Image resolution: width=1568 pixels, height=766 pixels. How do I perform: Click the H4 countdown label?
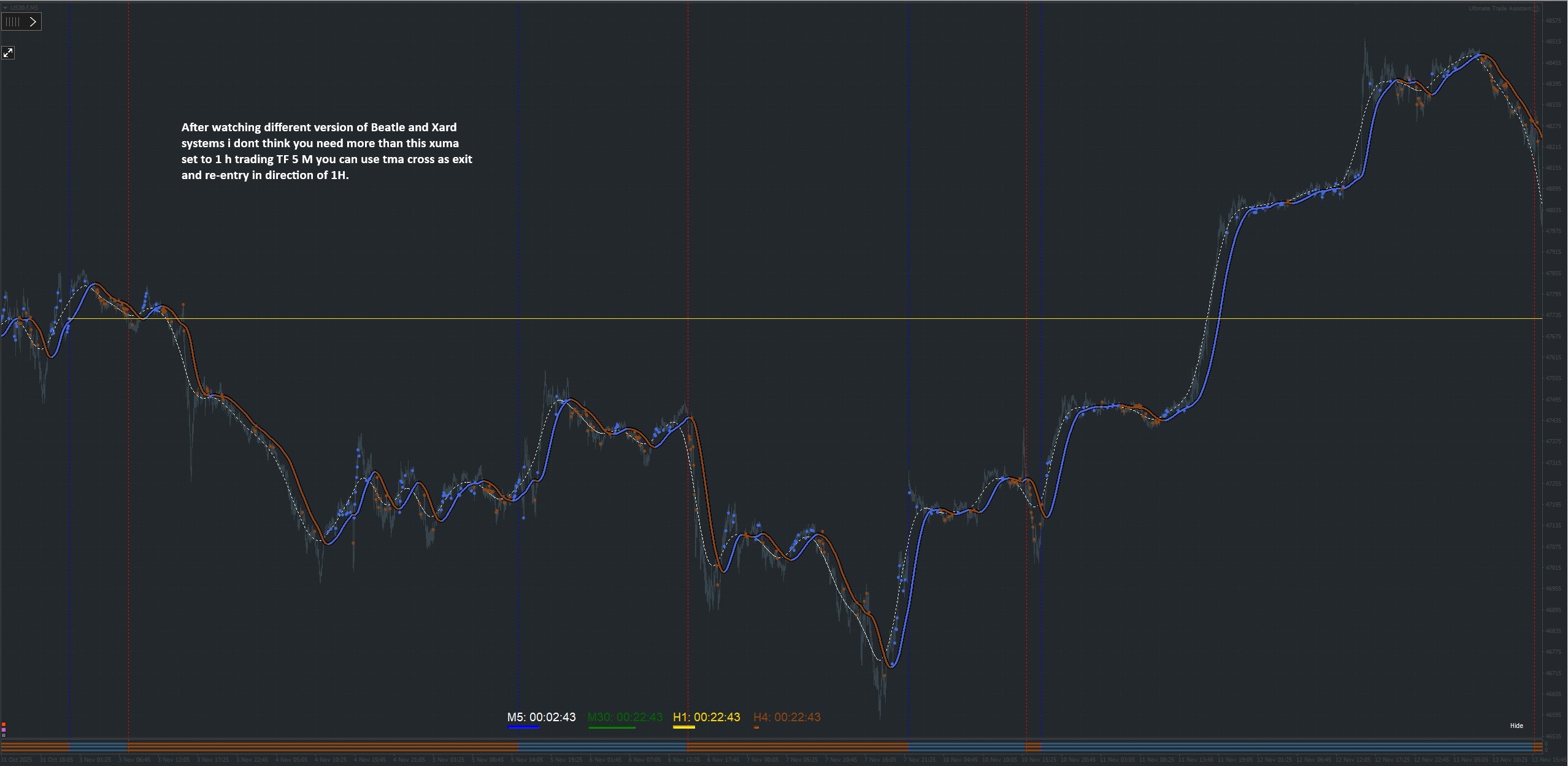pyautogui.click(x=786, y=717)
